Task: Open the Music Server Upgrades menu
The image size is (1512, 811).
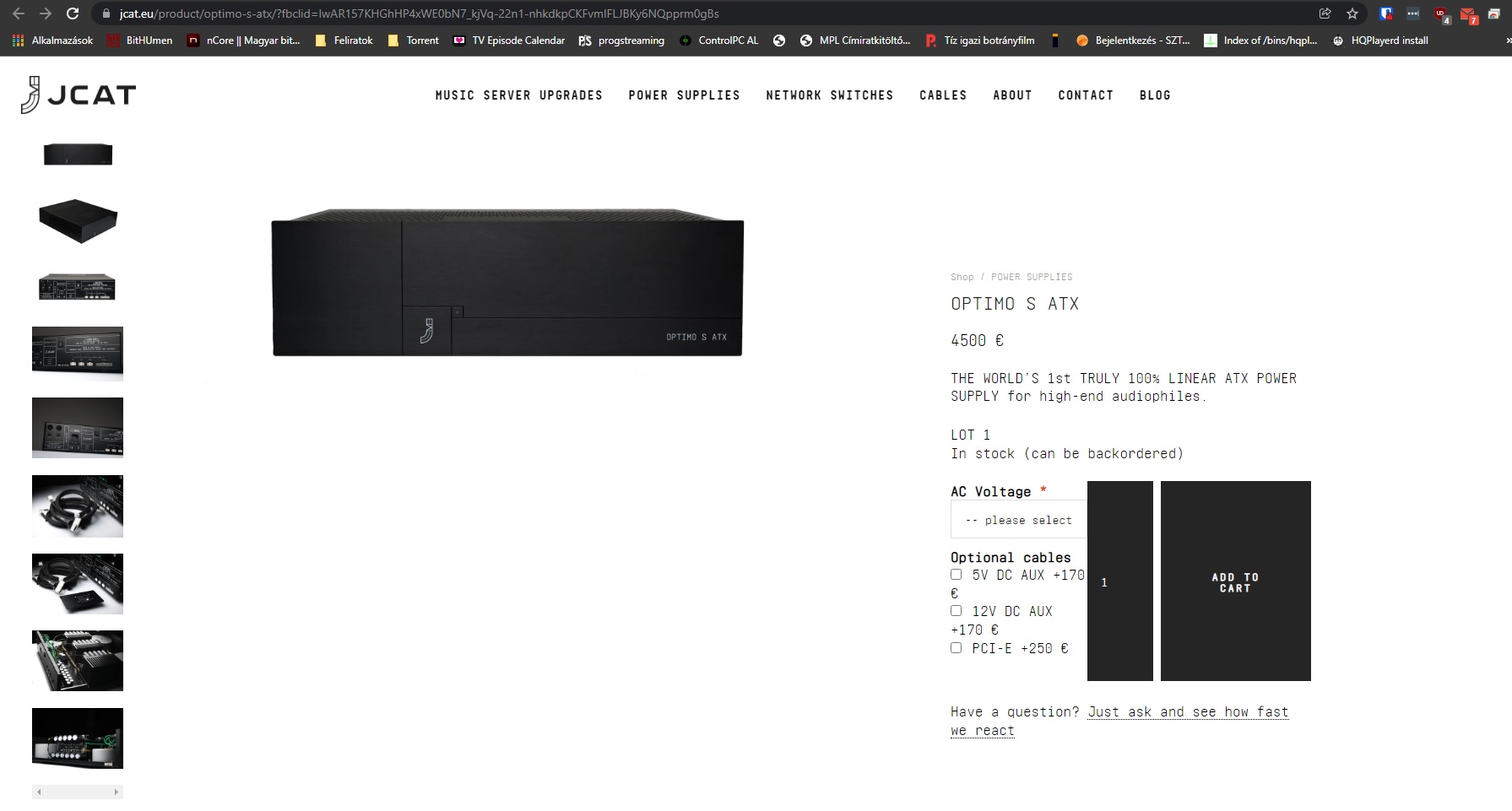Action: (518, 95)
